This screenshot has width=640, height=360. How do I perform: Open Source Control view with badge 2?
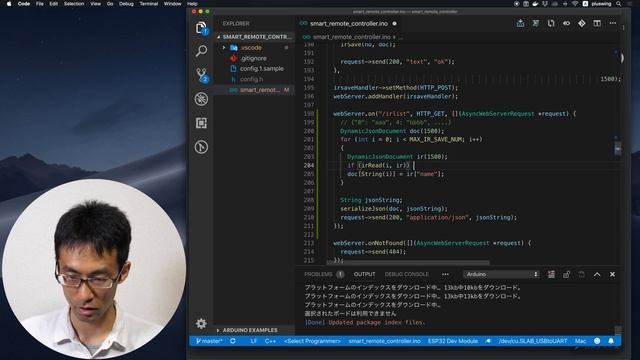202,75
